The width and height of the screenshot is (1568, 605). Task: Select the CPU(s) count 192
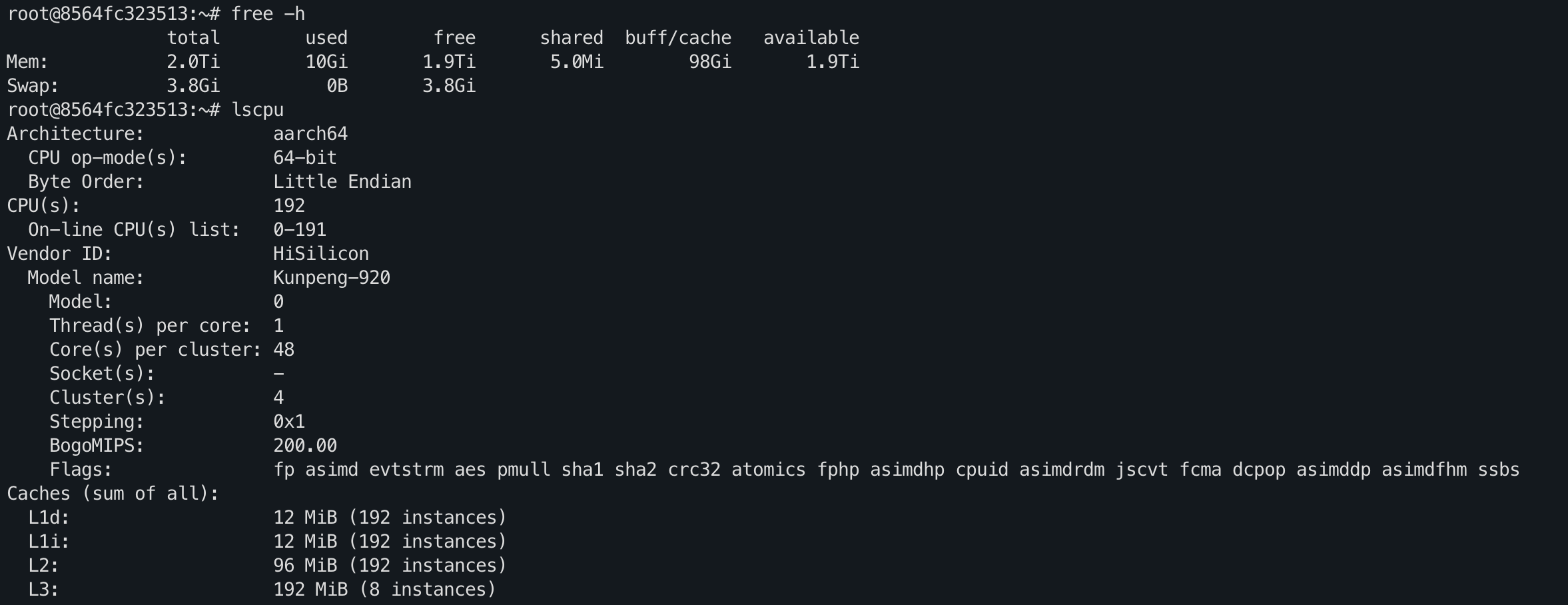pos(289,206)
